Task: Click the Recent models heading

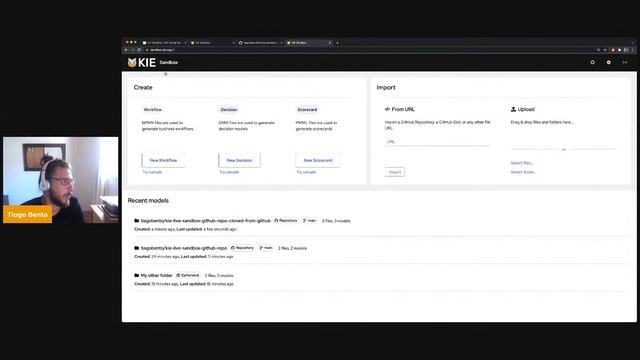Action: click(148, 201)
